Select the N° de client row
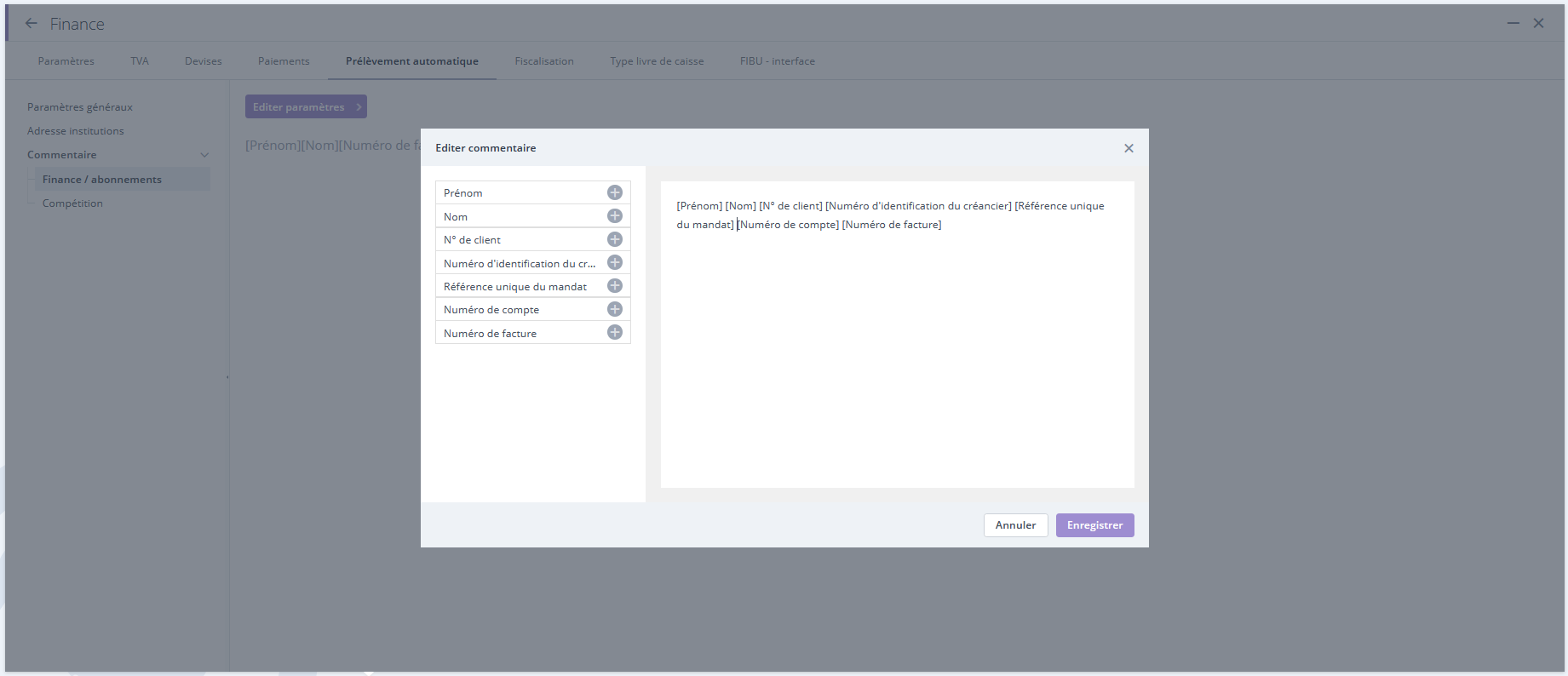 (532, 239)
